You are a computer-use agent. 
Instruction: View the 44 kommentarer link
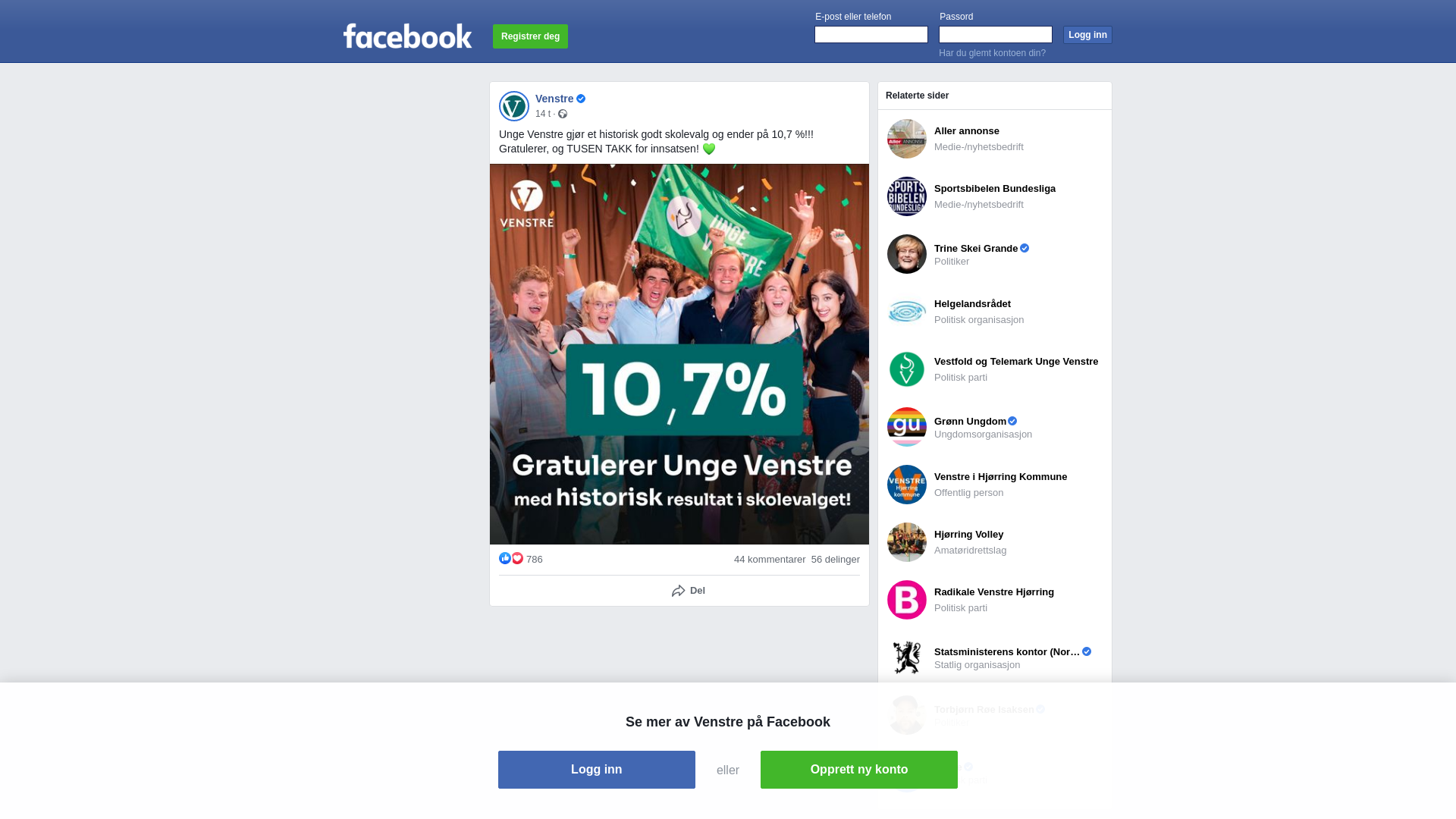coord(770,560)
